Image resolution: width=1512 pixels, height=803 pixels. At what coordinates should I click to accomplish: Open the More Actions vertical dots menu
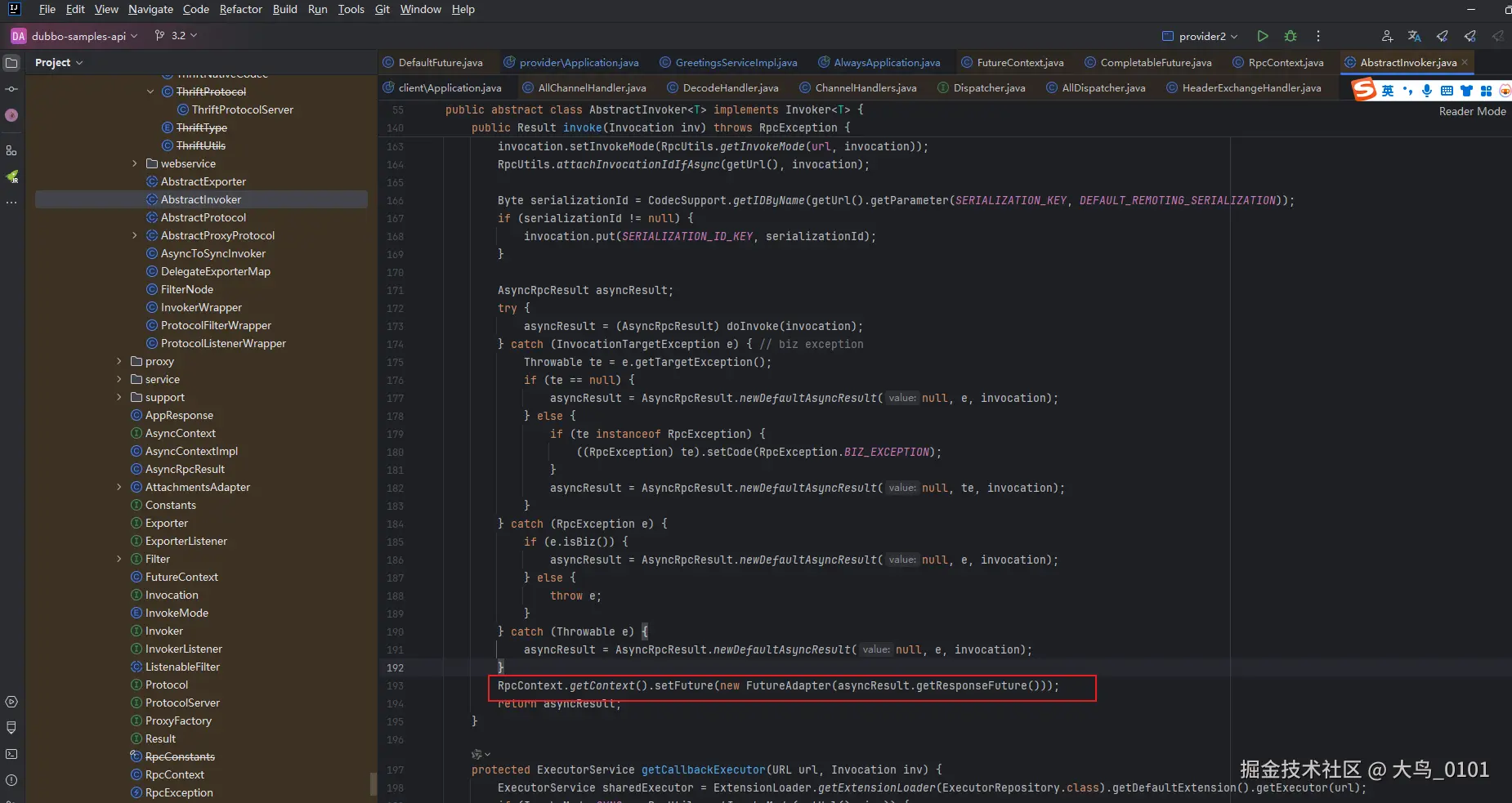[1318, 36]
